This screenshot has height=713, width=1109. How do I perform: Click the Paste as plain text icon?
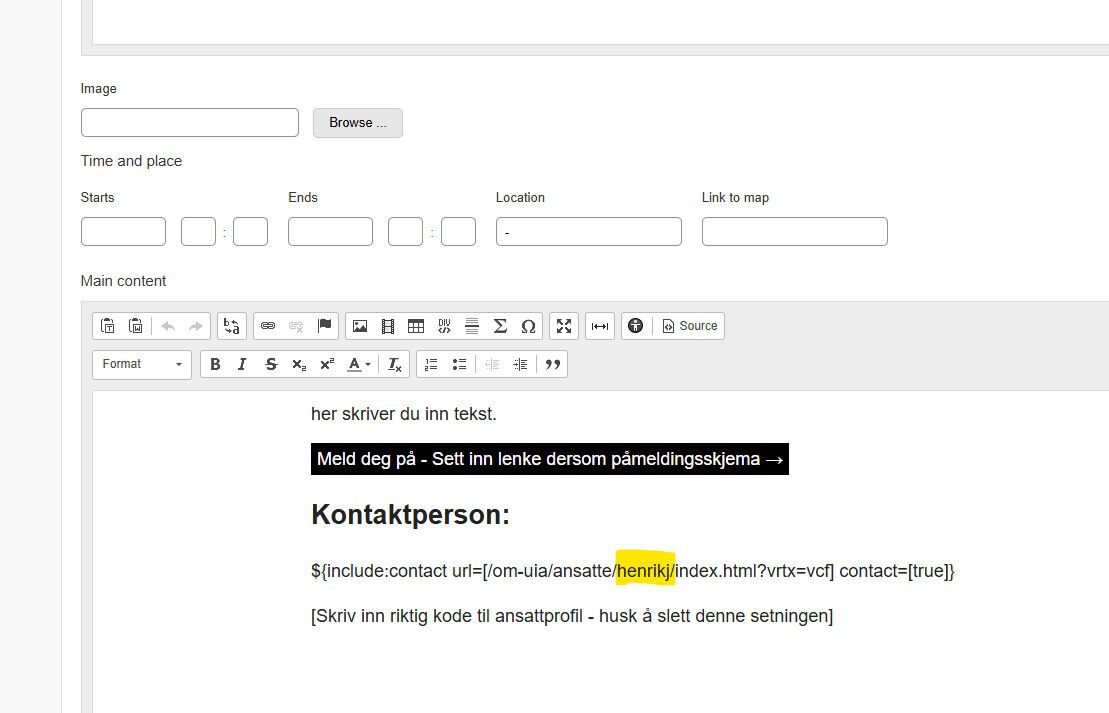(x=108, y=326)
